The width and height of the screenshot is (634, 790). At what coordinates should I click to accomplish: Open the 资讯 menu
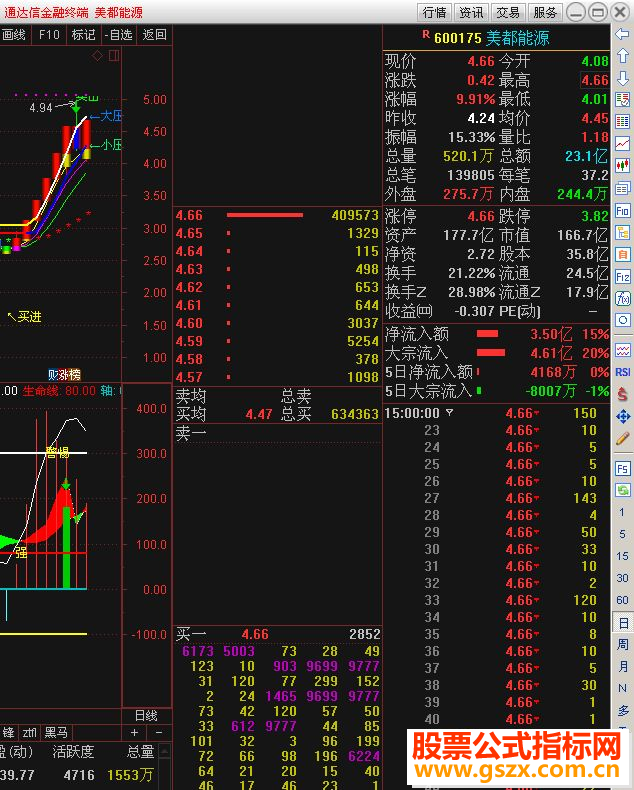pos(472,12)
